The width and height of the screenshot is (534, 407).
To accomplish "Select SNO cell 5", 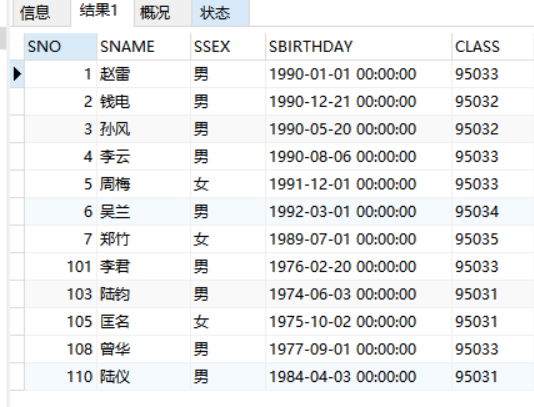I will pyautogui.click(x=61, y=184).
